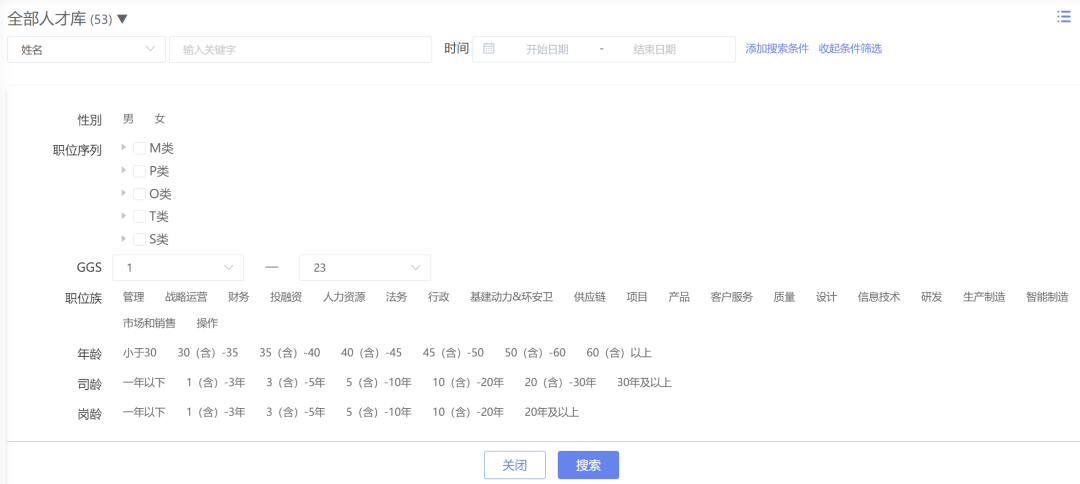Select 司龄 option 一年以下
The height and width of the screenshot is (484, 1080).
tap(144, 383)
